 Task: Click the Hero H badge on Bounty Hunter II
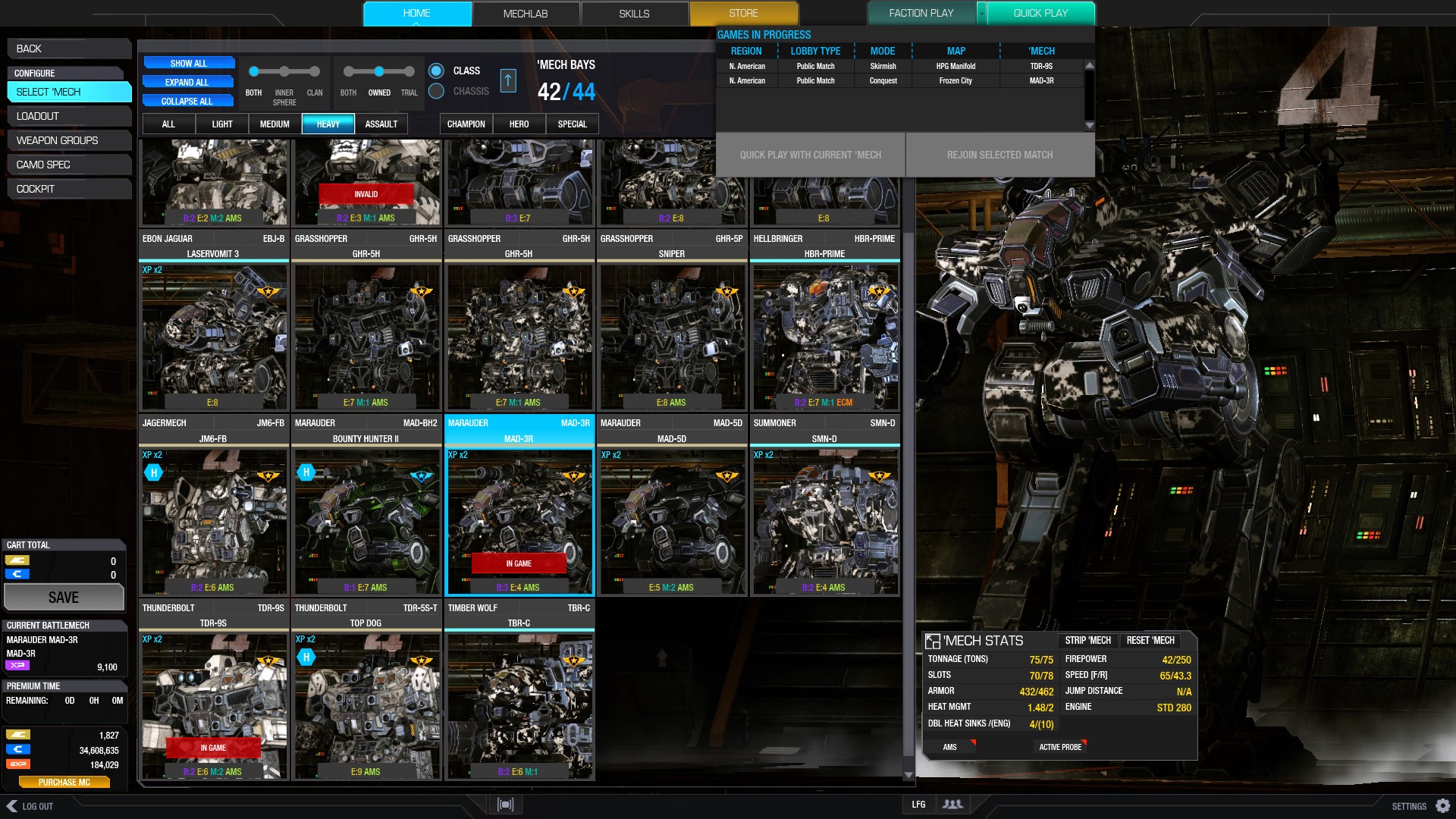[x=306, y=472]
